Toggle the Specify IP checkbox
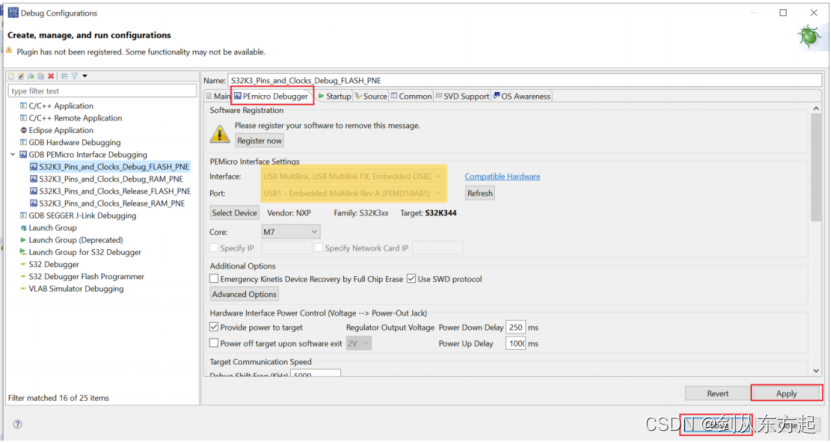This screenshot has height=443, width=831. [x=214, y=248]
